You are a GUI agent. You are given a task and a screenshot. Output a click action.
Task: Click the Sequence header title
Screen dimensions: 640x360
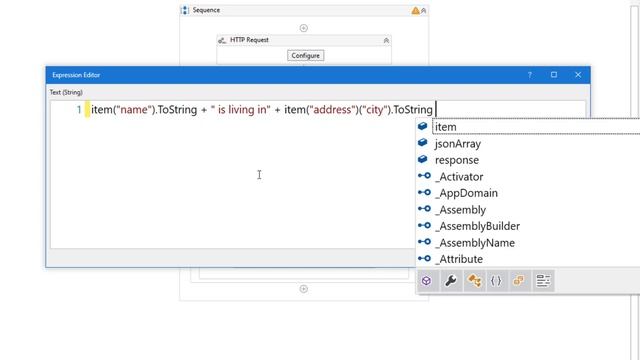tap(206, 10)
